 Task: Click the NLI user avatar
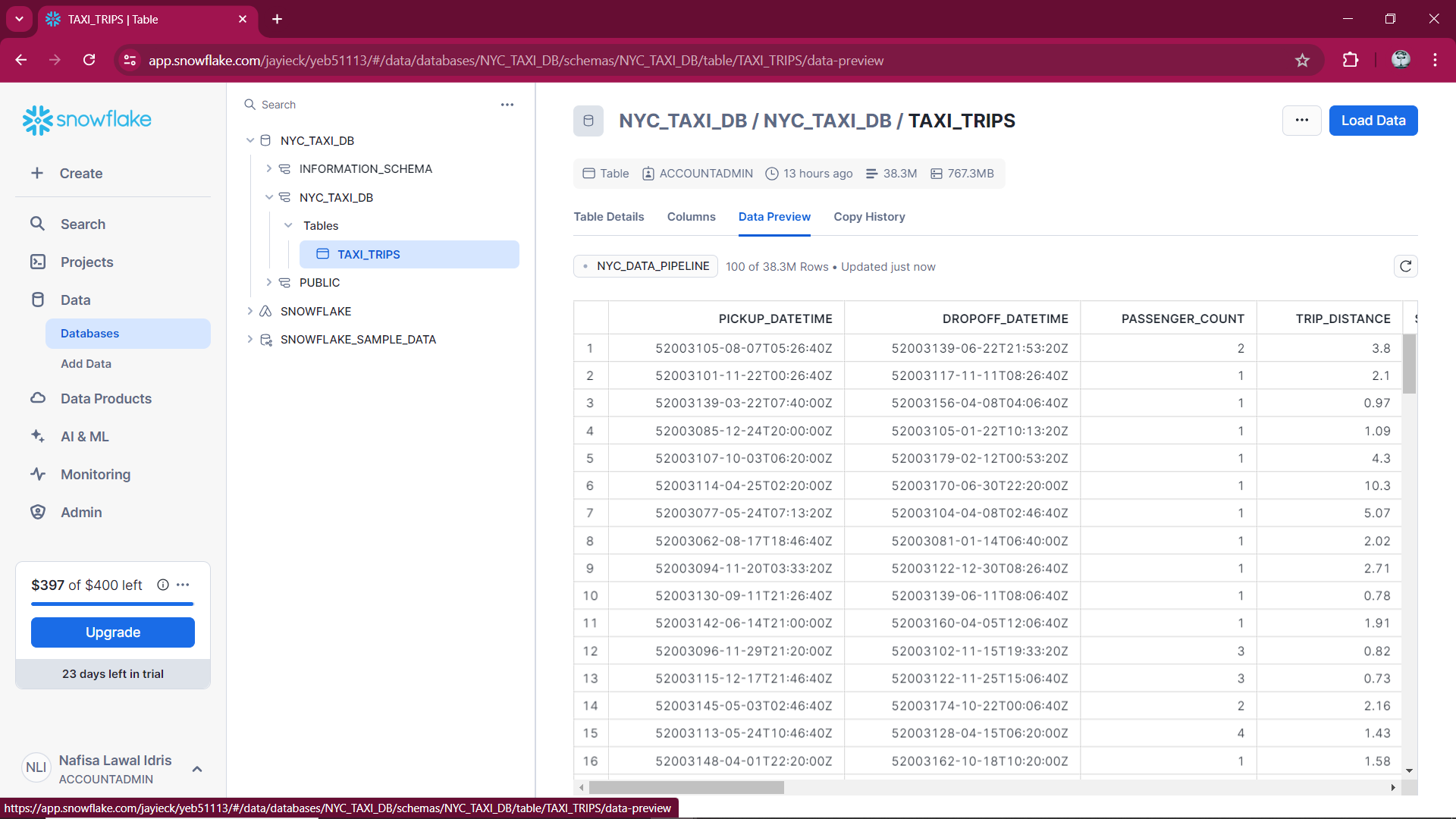[x=36, y=767]
